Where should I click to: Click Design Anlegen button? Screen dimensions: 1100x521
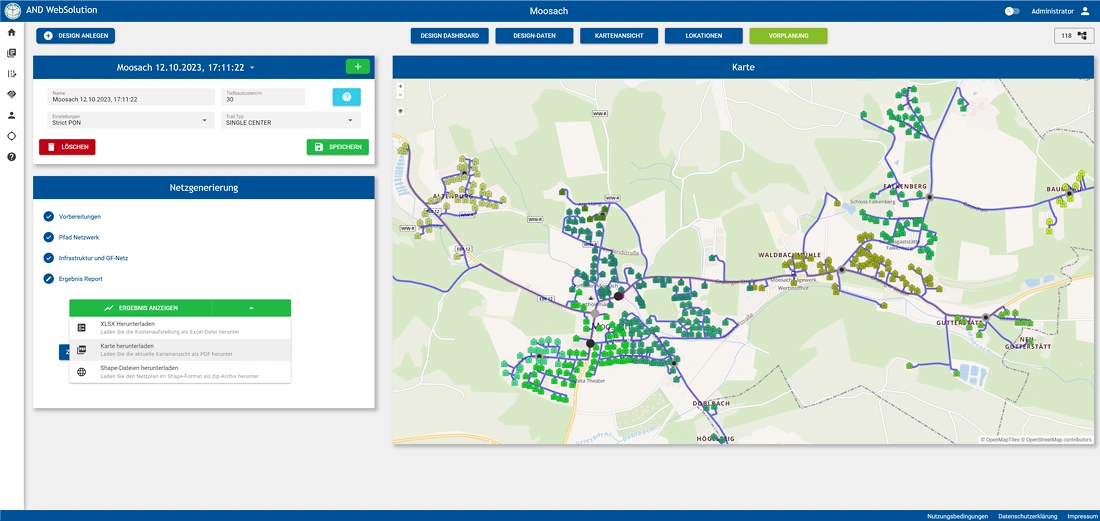[x=76, y=36]
